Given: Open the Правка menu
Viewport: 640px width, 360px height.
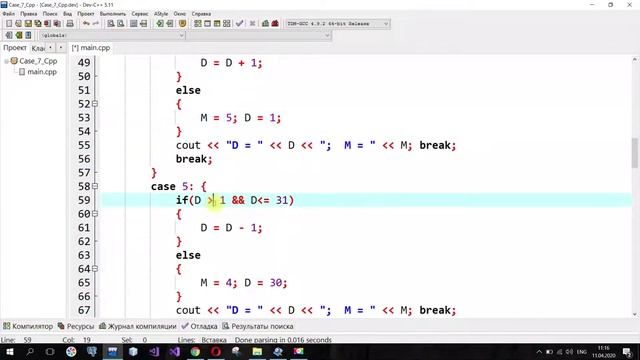Looking at the screenshot, I should [29, 14].
